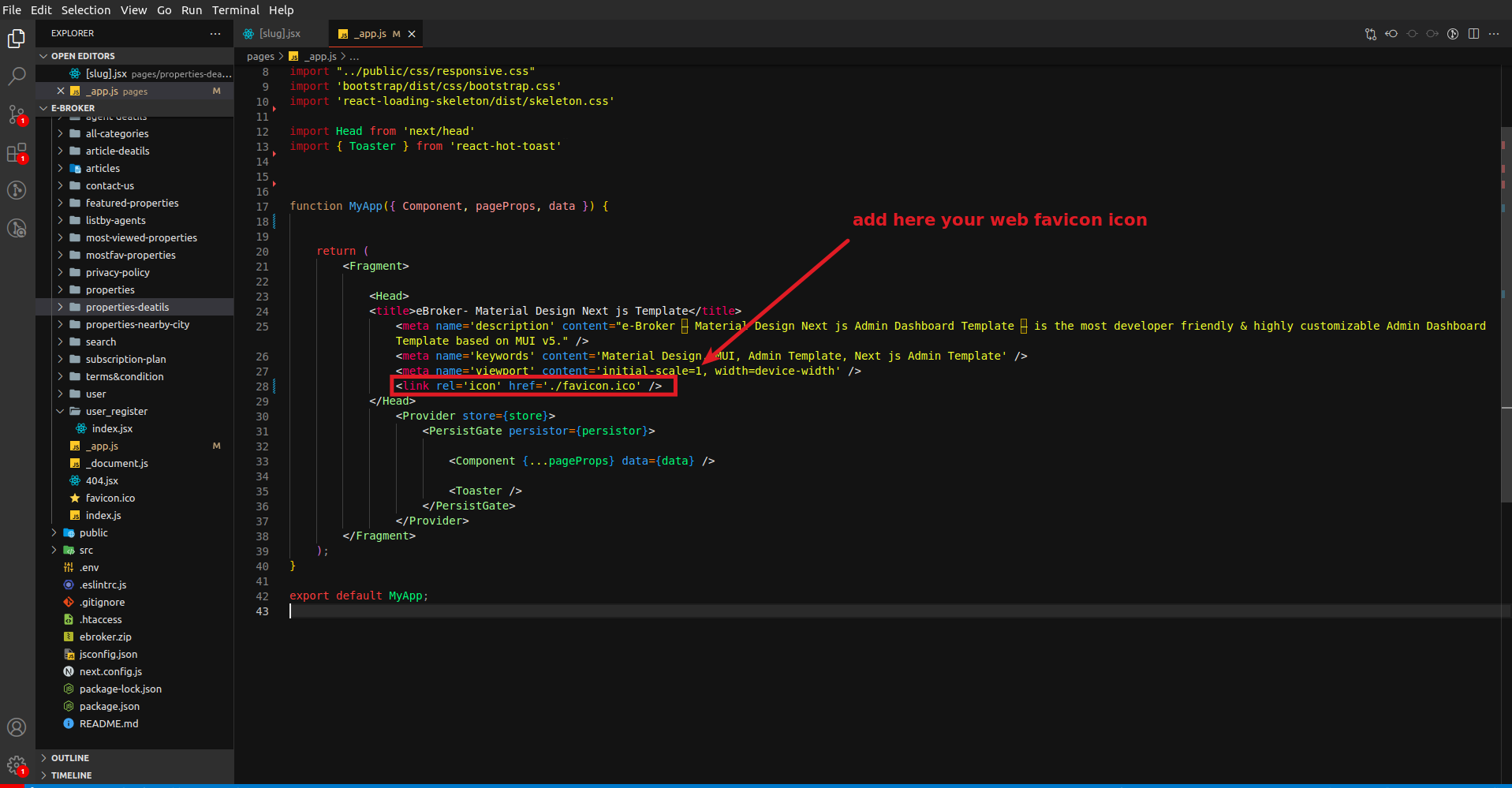Expand the public folder

[x=134, y=532]
